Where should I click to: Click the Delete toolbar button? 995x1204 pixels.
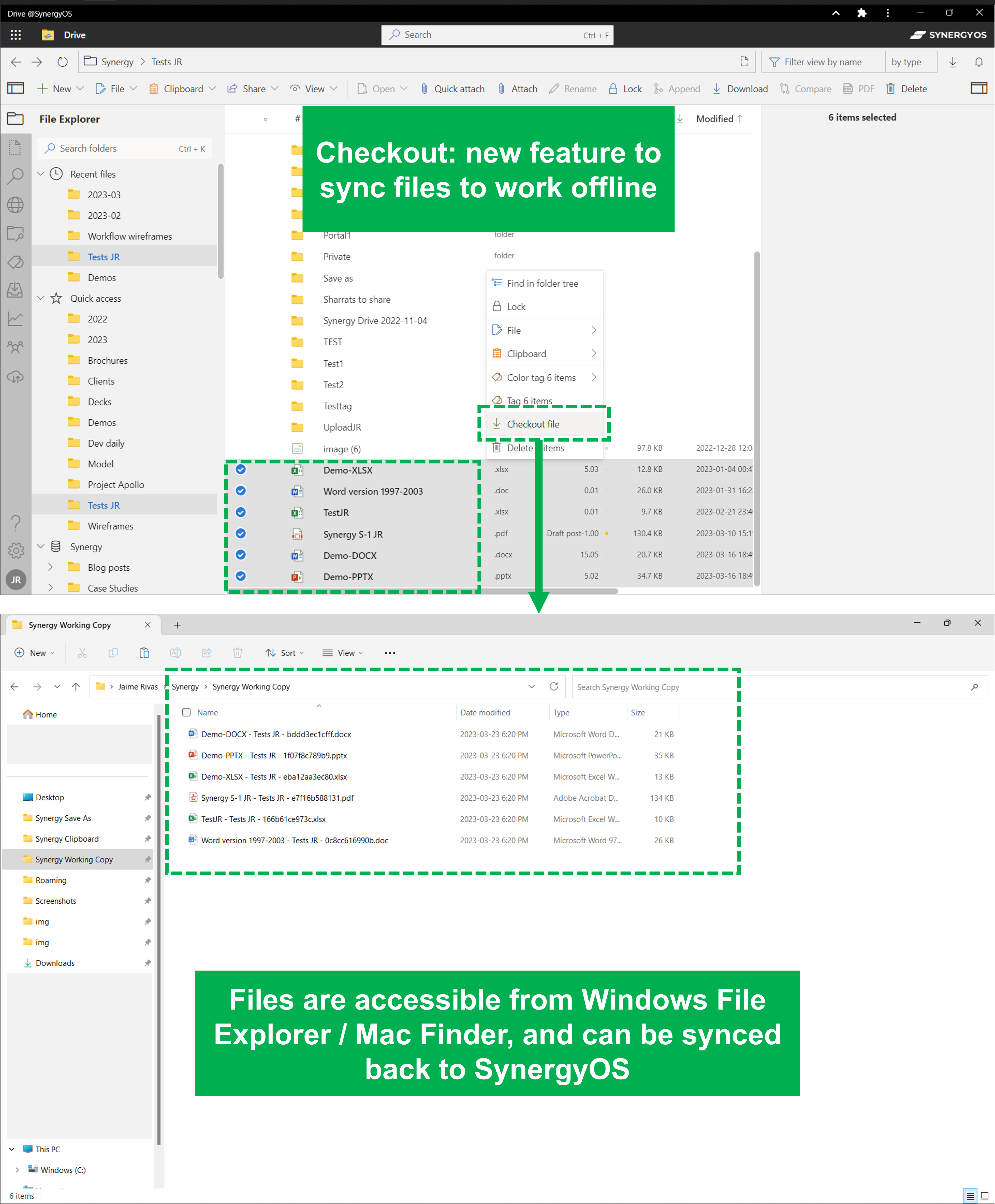tap(906, 89)
